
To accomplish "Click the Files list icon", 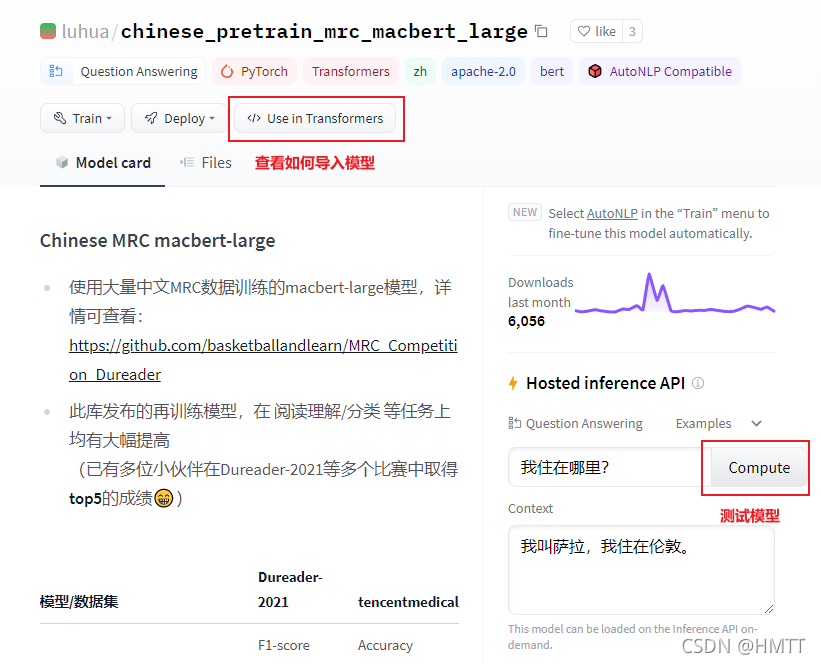I will pyautogui.click(x=186, y=162).
